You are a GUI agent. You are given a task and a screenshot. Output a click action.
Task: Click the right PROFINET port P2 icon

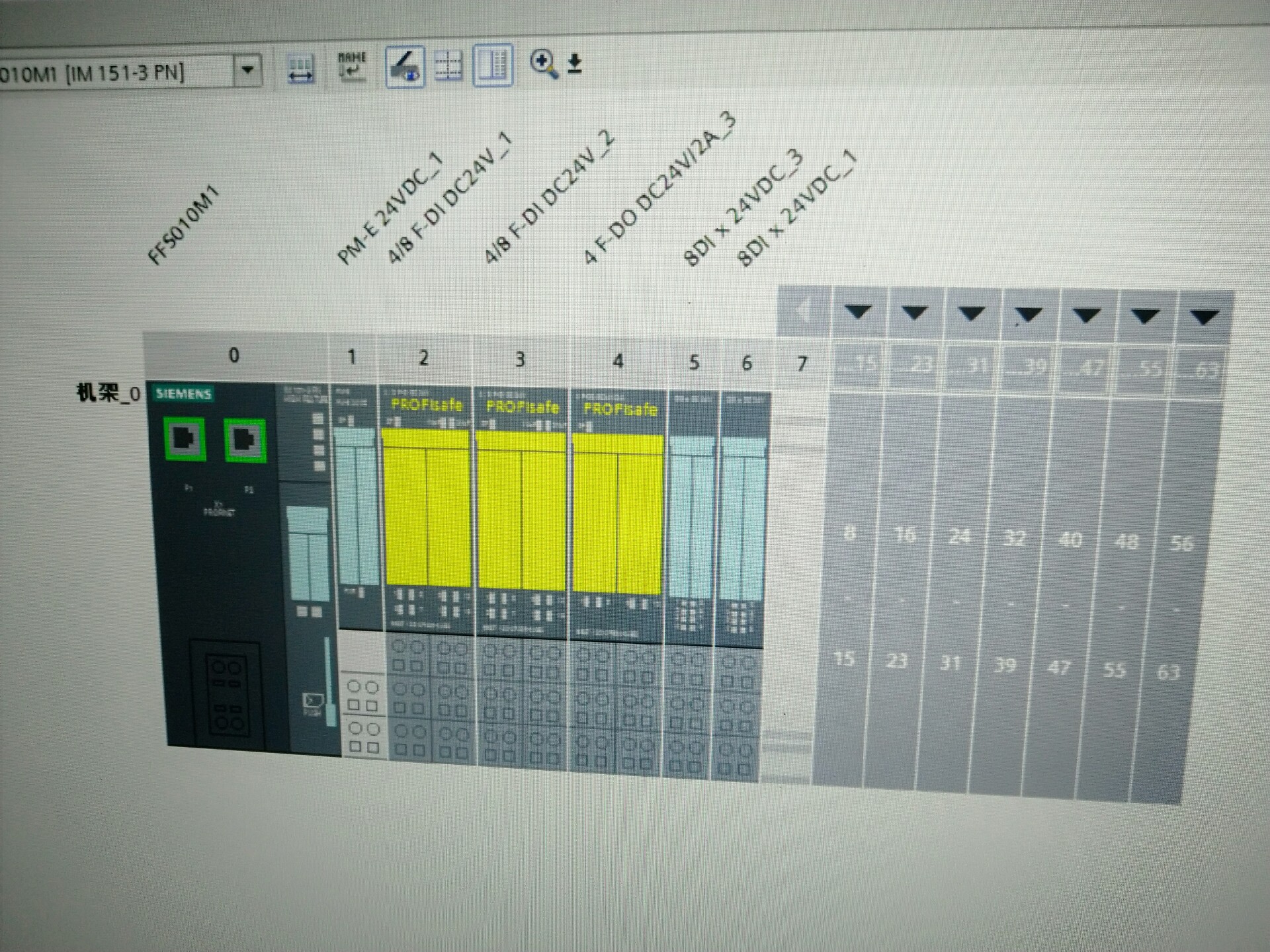coord(245,440)
